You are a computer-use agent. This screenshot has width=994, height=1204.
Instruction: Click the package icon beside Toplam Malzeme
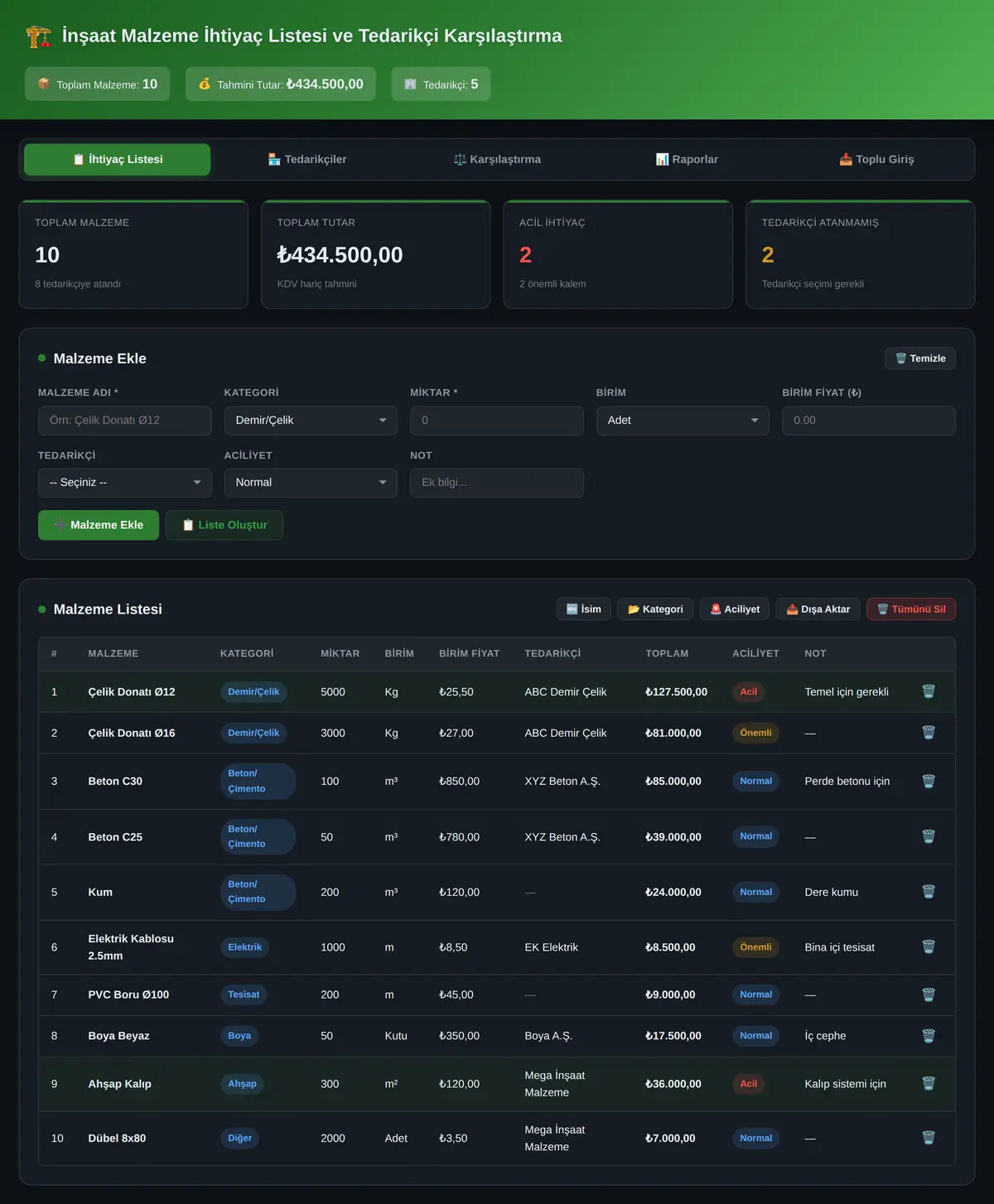tap(44, 84)
